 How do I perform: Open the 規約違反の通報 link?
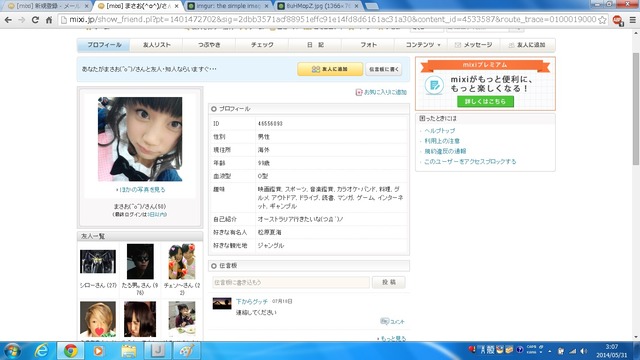click(445, 151)
